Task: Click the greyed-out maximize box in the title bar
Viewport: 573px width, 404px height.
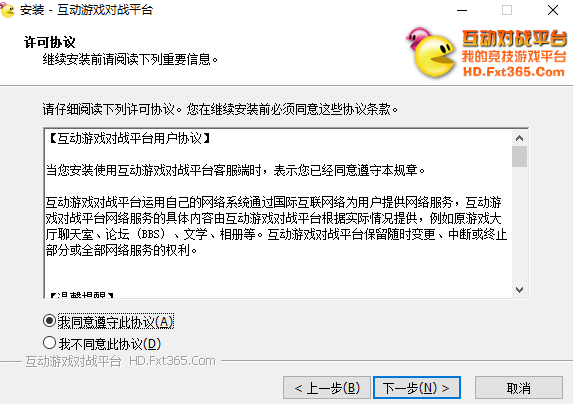Action: 507,10
